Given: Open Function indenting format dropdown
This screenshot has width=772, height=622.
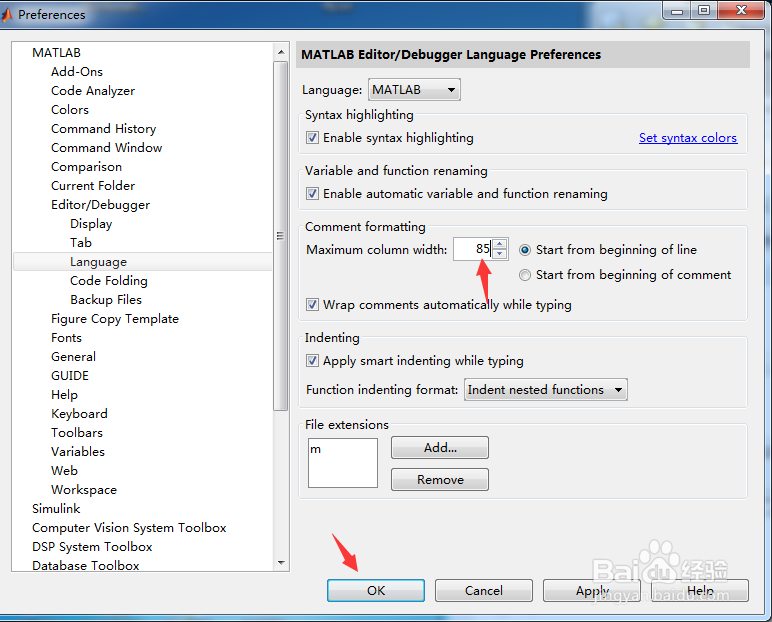Looking at the screenshot, I should pyautogui.click(x=546, y=390).
